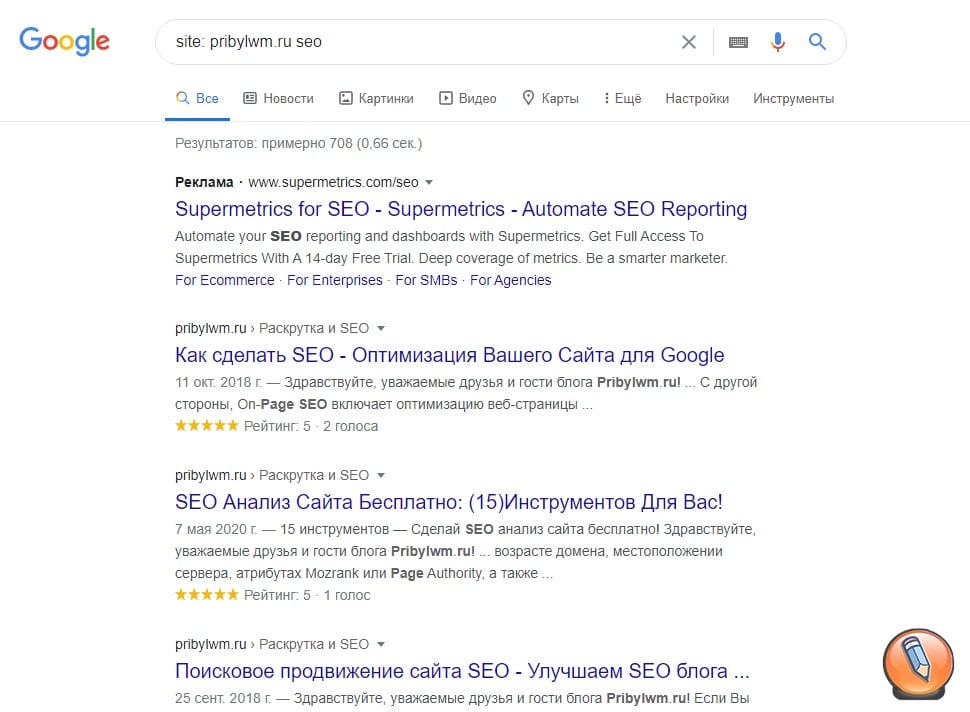
Task: Click the map pin icon next to Карты
Action: [527, 98]
